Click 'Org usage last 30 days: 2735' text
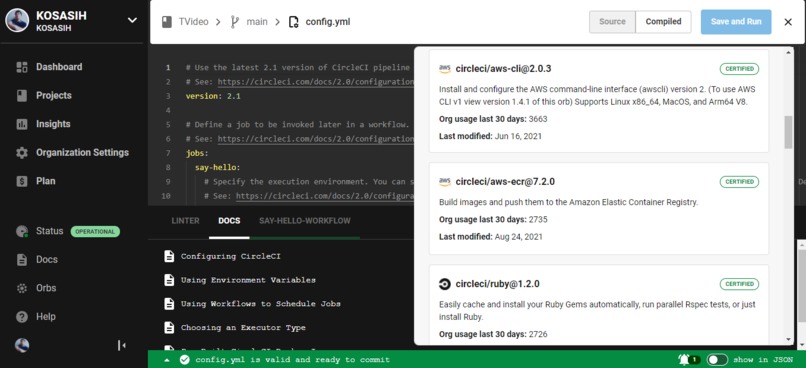Image resolution: width=806 pixels, height=368 pixels. pos(493,219)
